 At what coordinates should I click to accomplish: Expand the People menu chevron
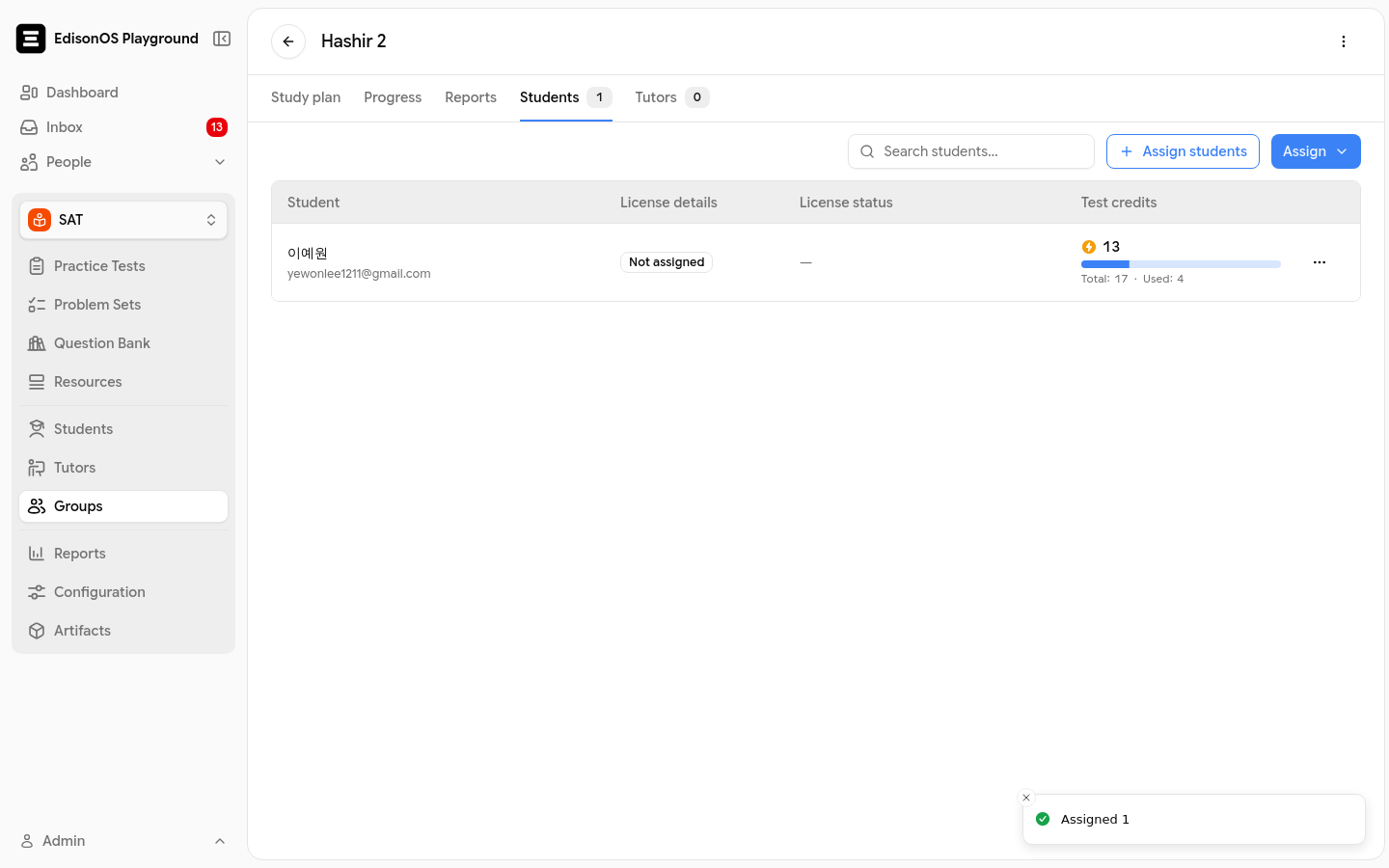pos(220,162)
